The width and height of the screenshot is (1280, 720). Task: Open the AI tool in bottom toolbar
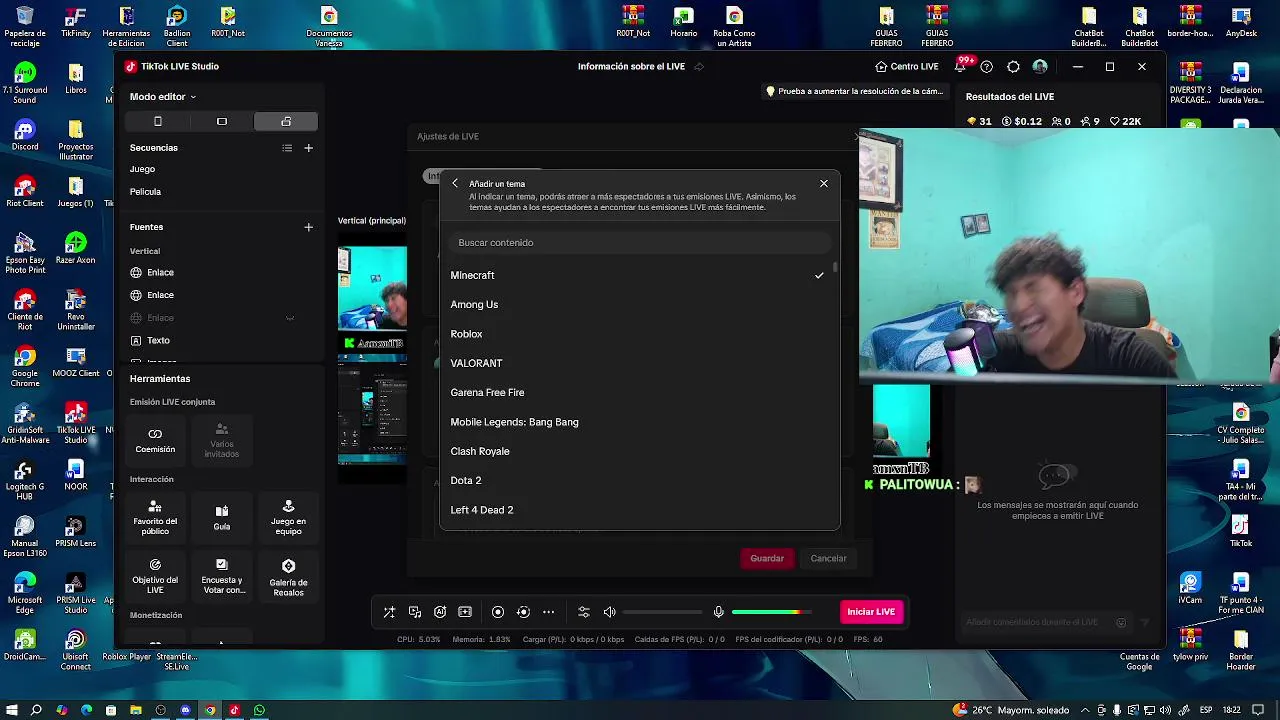(x=440, y=612)
